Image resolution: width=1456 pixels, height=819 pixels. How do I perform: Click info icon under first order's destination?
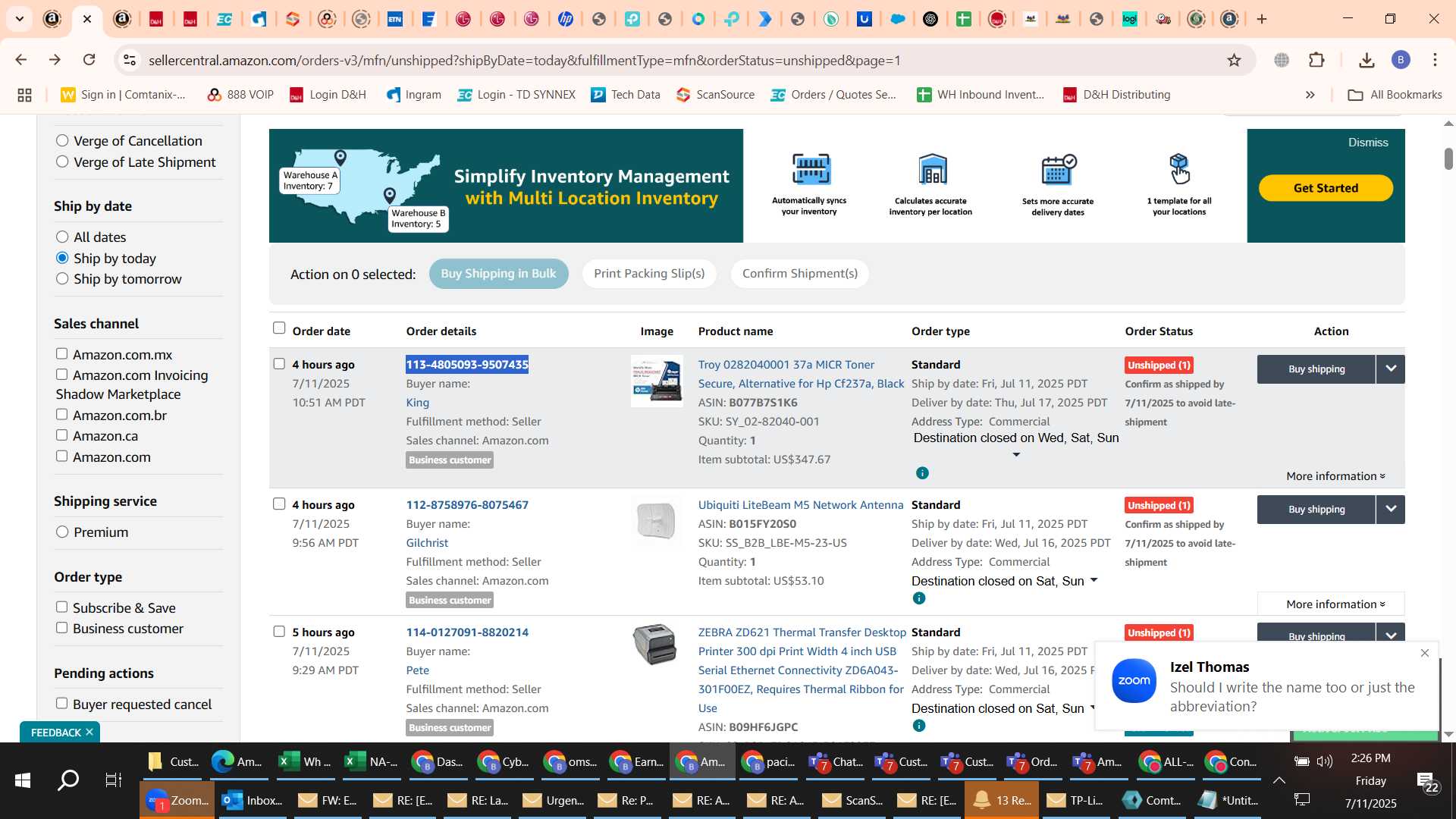click(x=922, y=473)
